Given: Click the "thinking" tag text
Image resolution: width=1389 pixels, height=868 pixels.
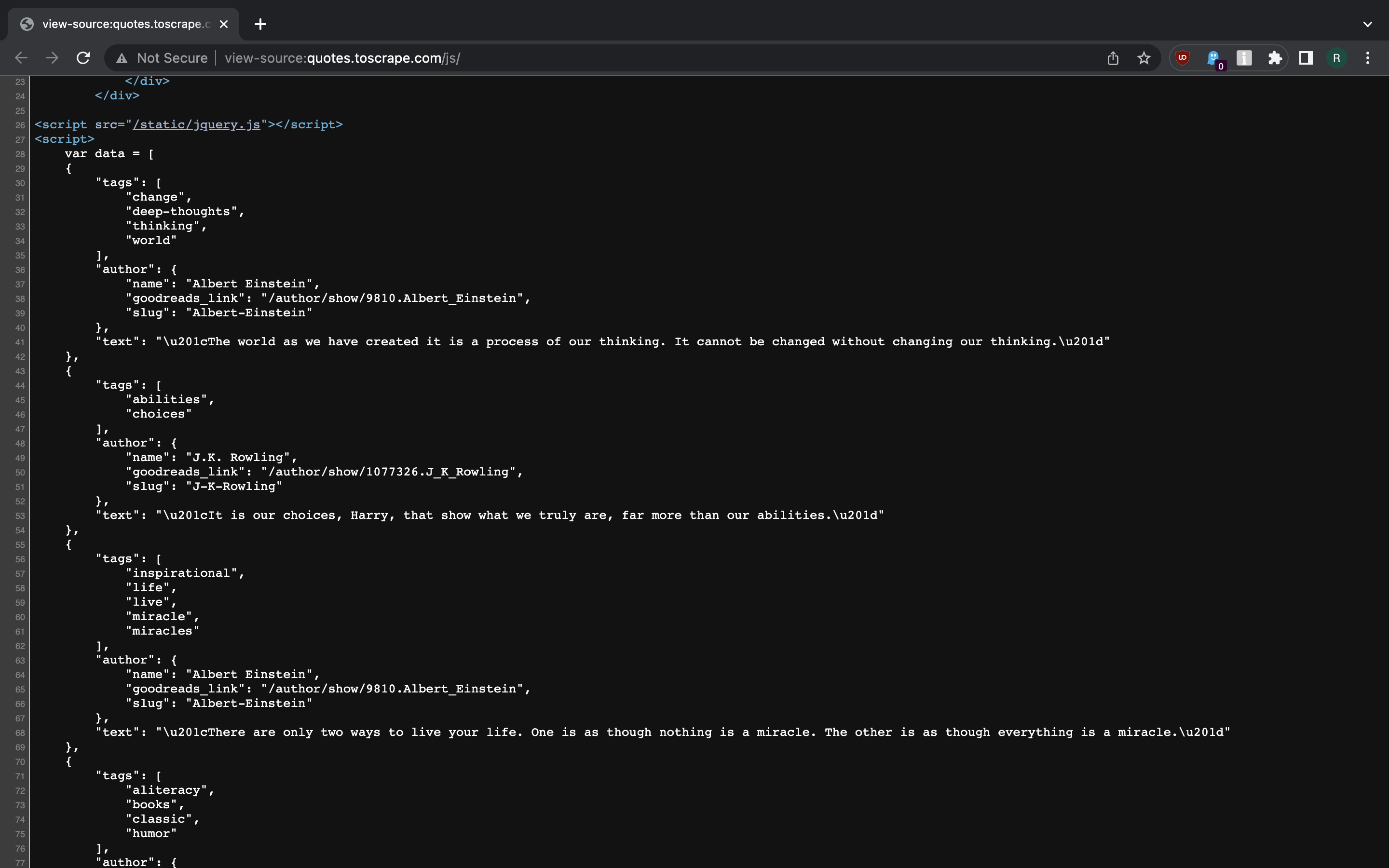Looking at the screenshot, I should pos(163,226).
